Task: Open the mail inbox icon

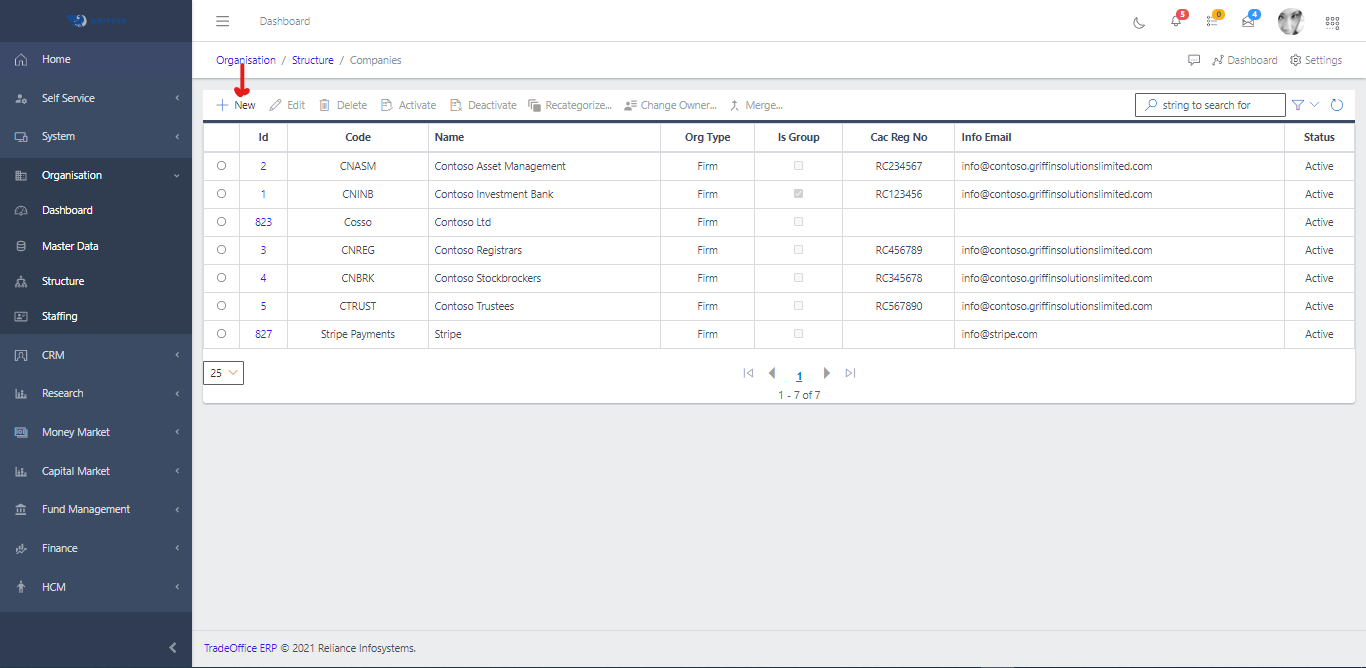Action: [1248, 22]
